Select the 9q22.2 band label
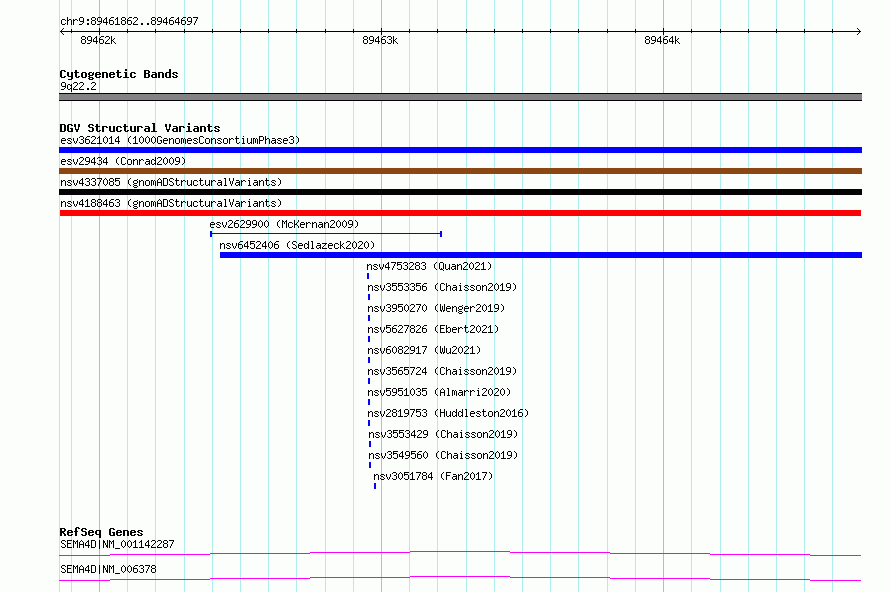 [78, 86]
